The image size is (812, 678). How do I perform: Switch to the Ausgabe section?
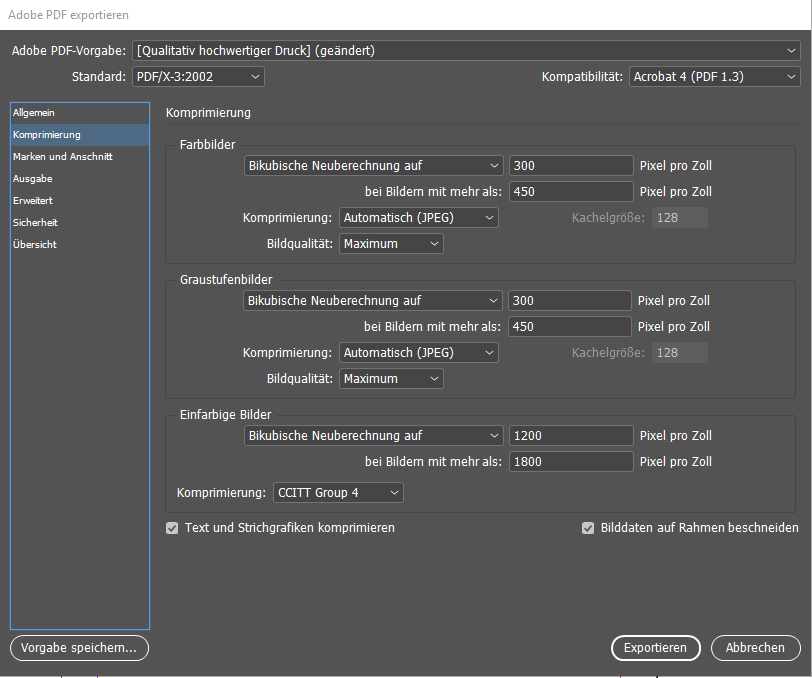[x=80, y=179]
